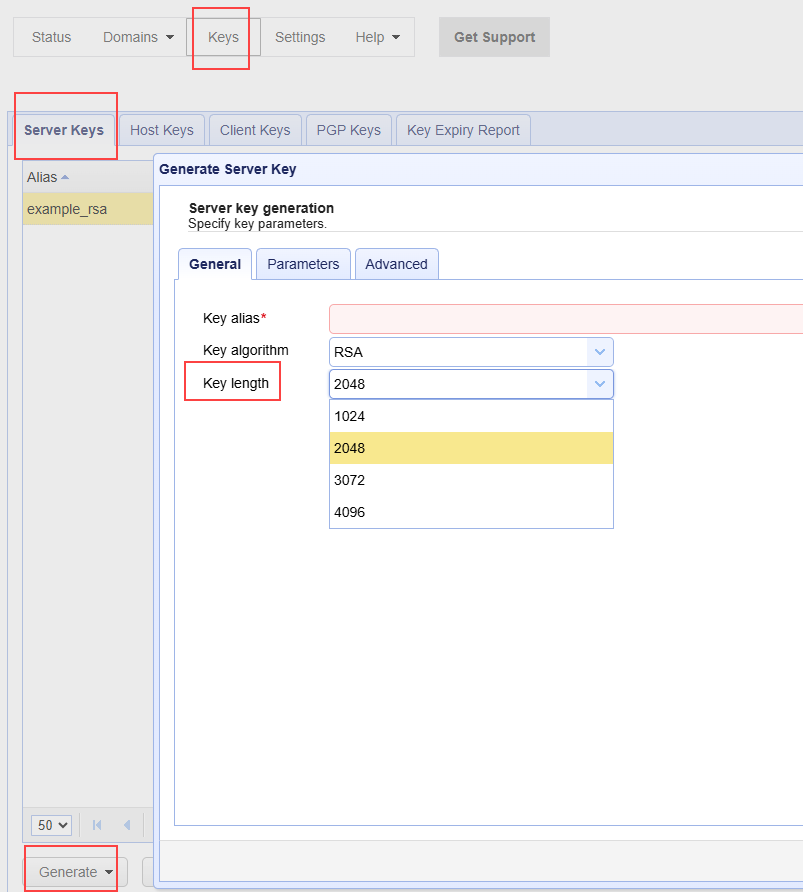Expand the Domains menu chevron
The image size is (803, 892).
[x=168, y=37]
